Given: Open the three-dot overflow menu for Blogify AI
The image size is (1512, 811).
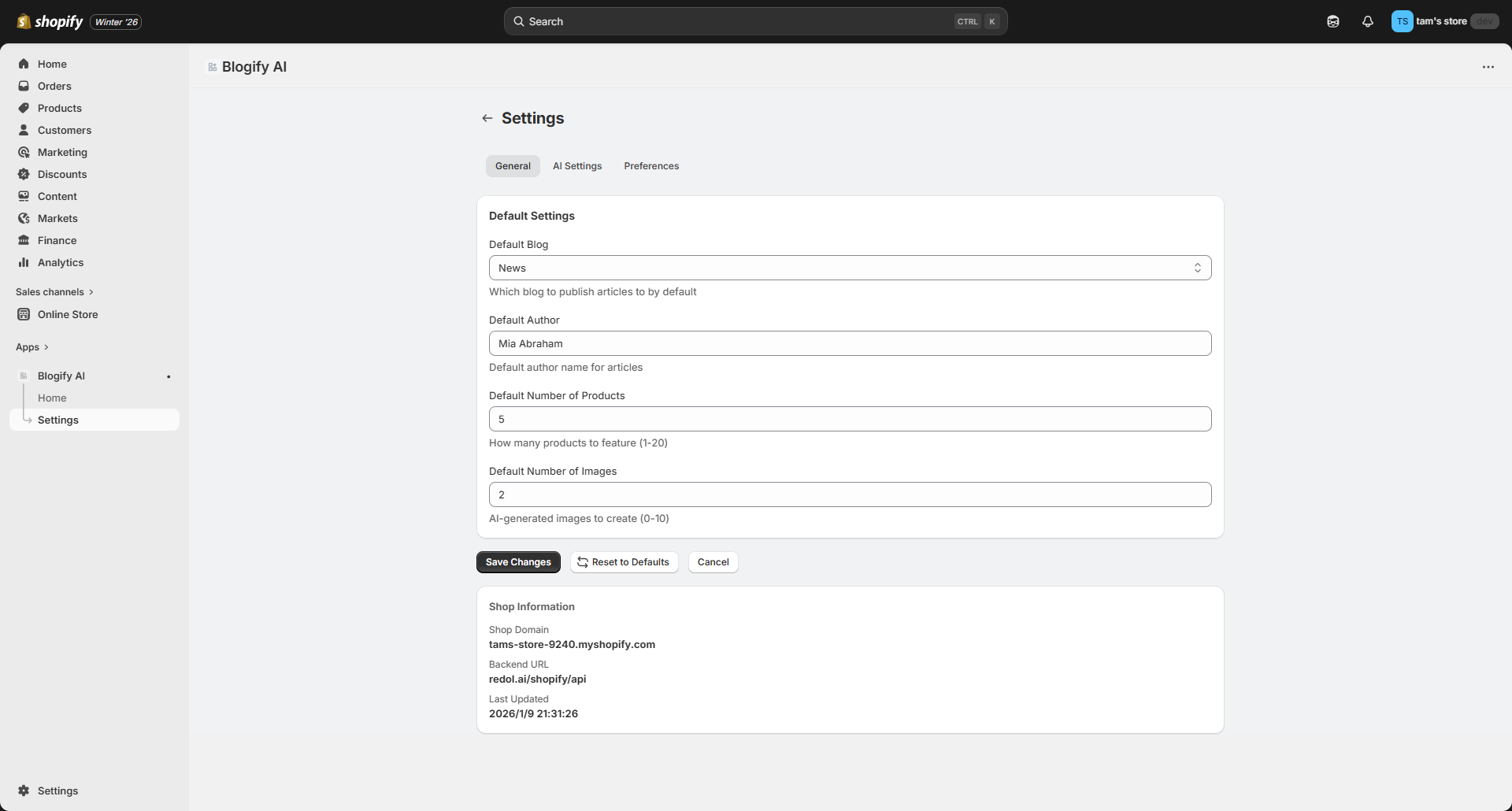Looking at the screenshot, I should pos(1489,67).
